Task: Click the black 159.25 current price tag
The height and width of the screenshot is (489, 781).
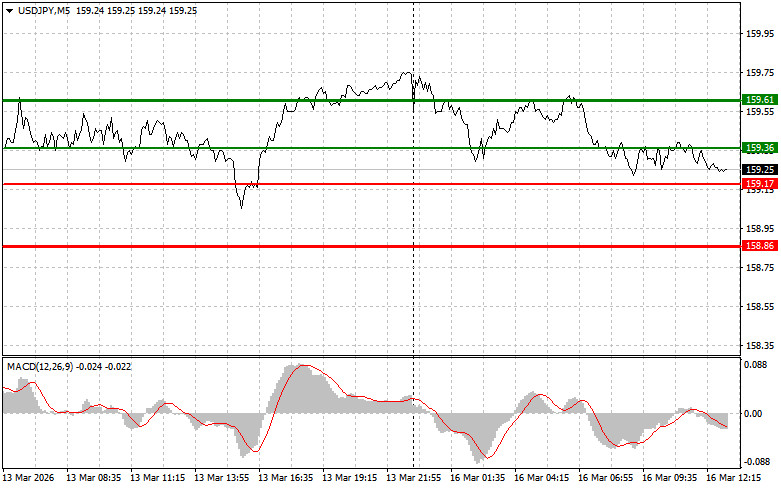Action: pos(760,170)
